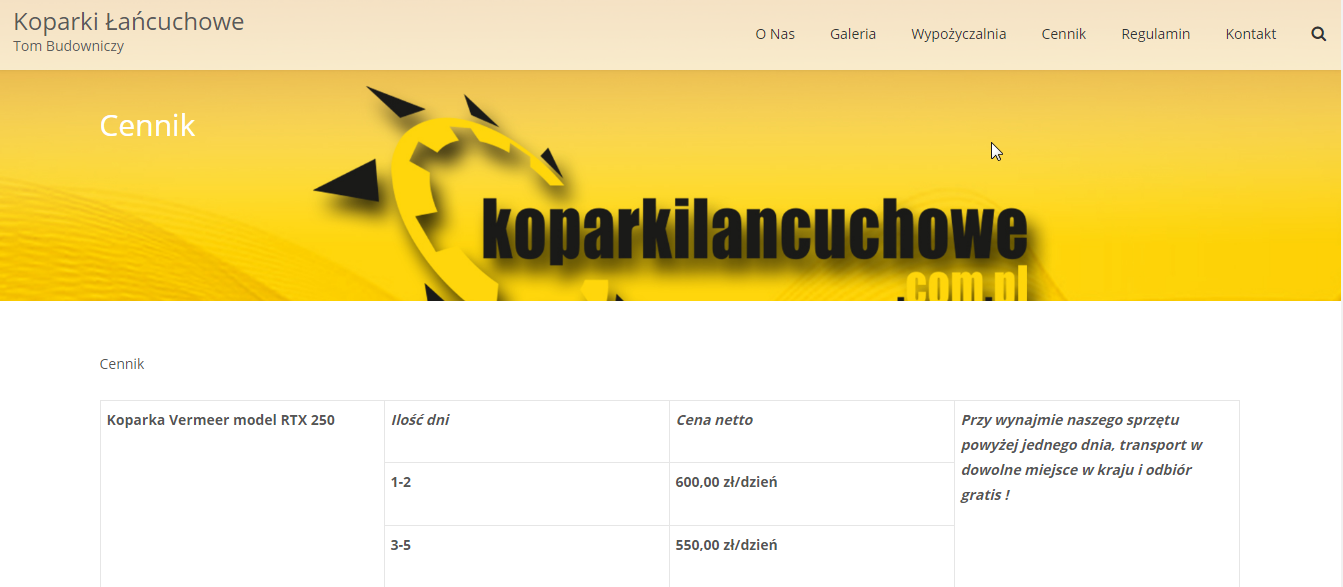Select Cennik in the navigation bar
The height and width of the screenshot is (587, 1343).
[x=1064, y=34]
